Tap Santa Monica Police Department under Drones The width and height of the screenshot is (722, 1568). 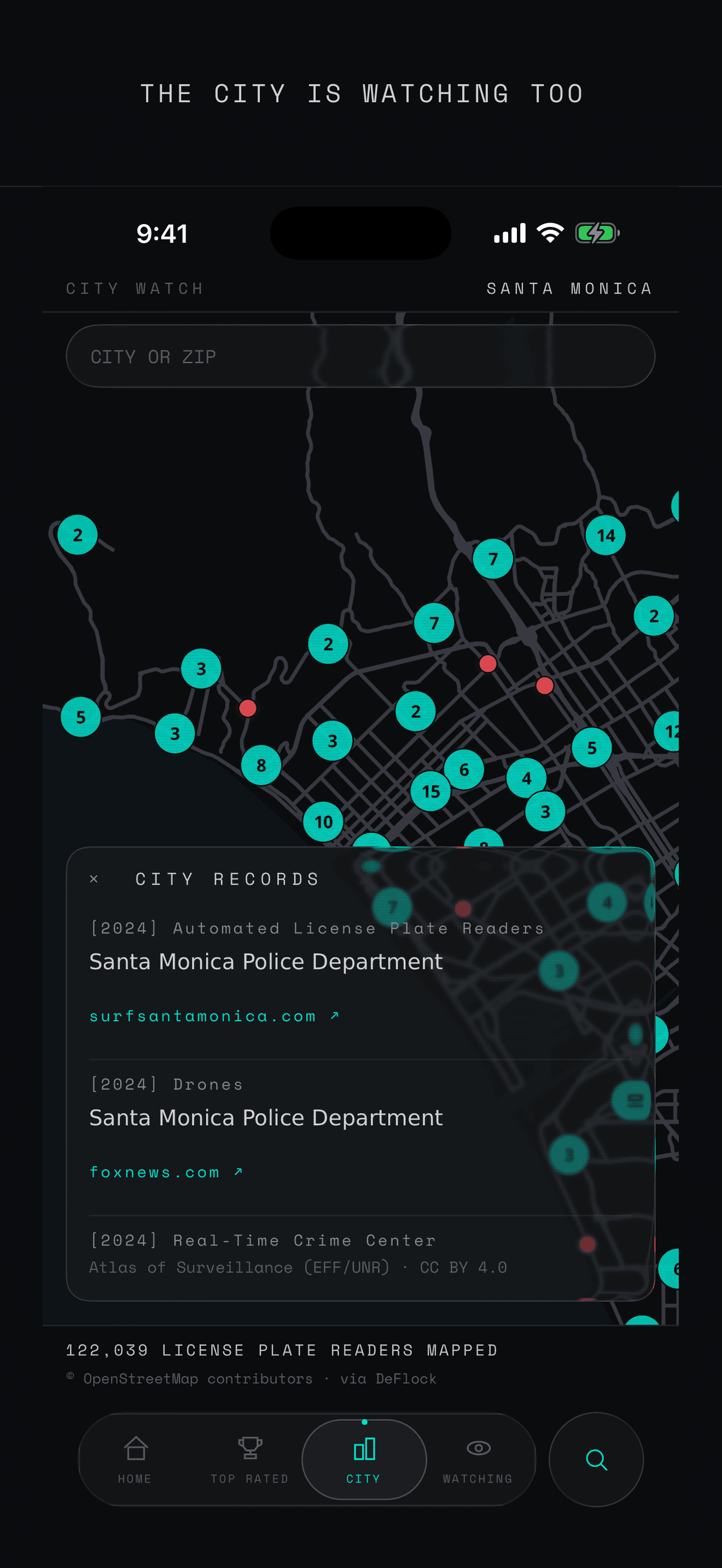tap(266, 1118)
